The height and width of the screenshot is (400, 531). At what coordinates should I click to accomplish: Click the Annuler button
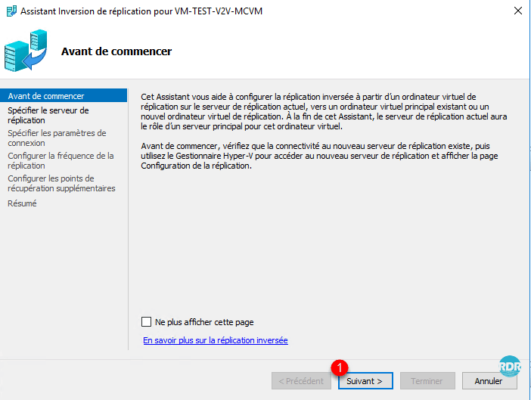click(489, 381)
